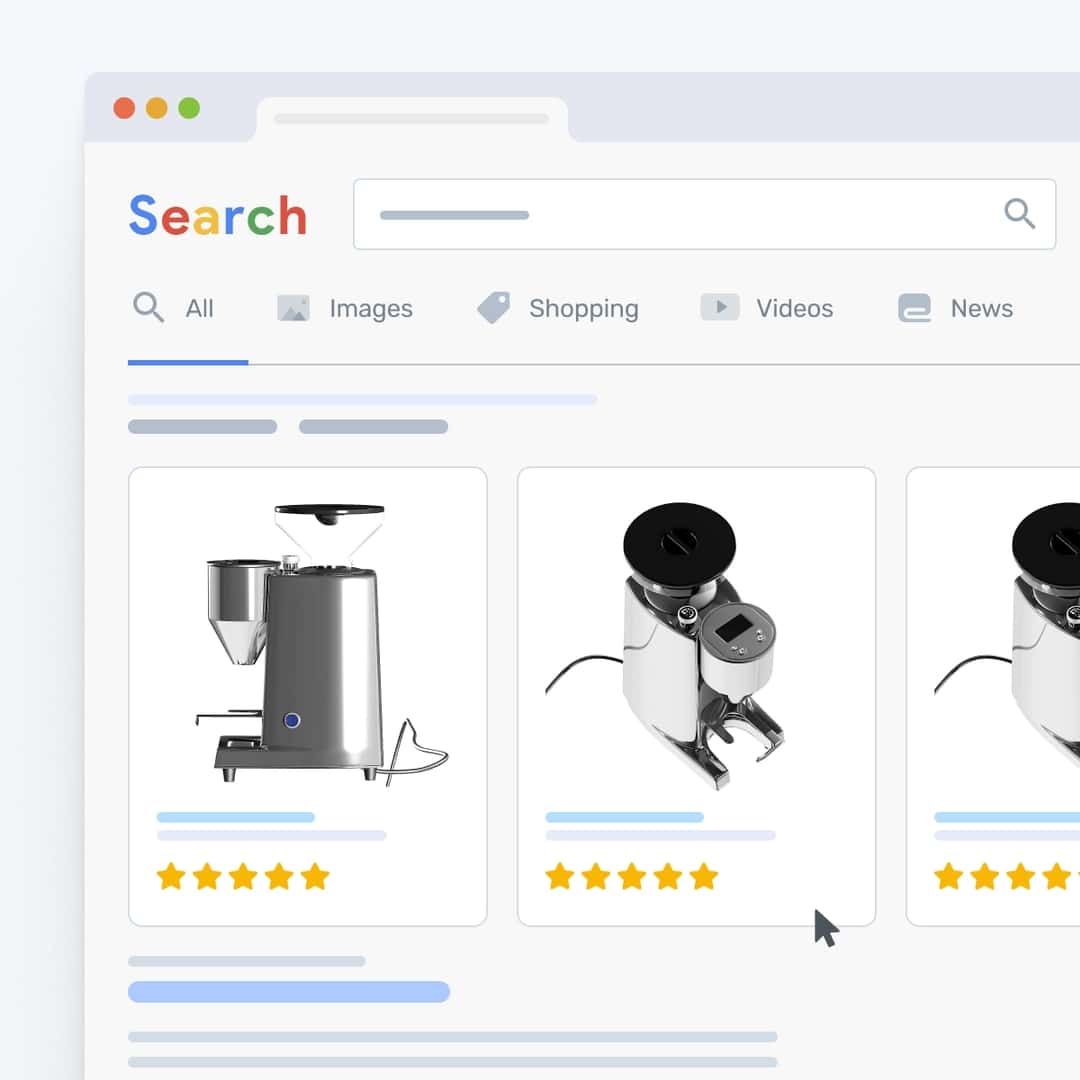Screen dimensions: 1080x1080
Task: Click the All tab search icon
Action: 148,308
